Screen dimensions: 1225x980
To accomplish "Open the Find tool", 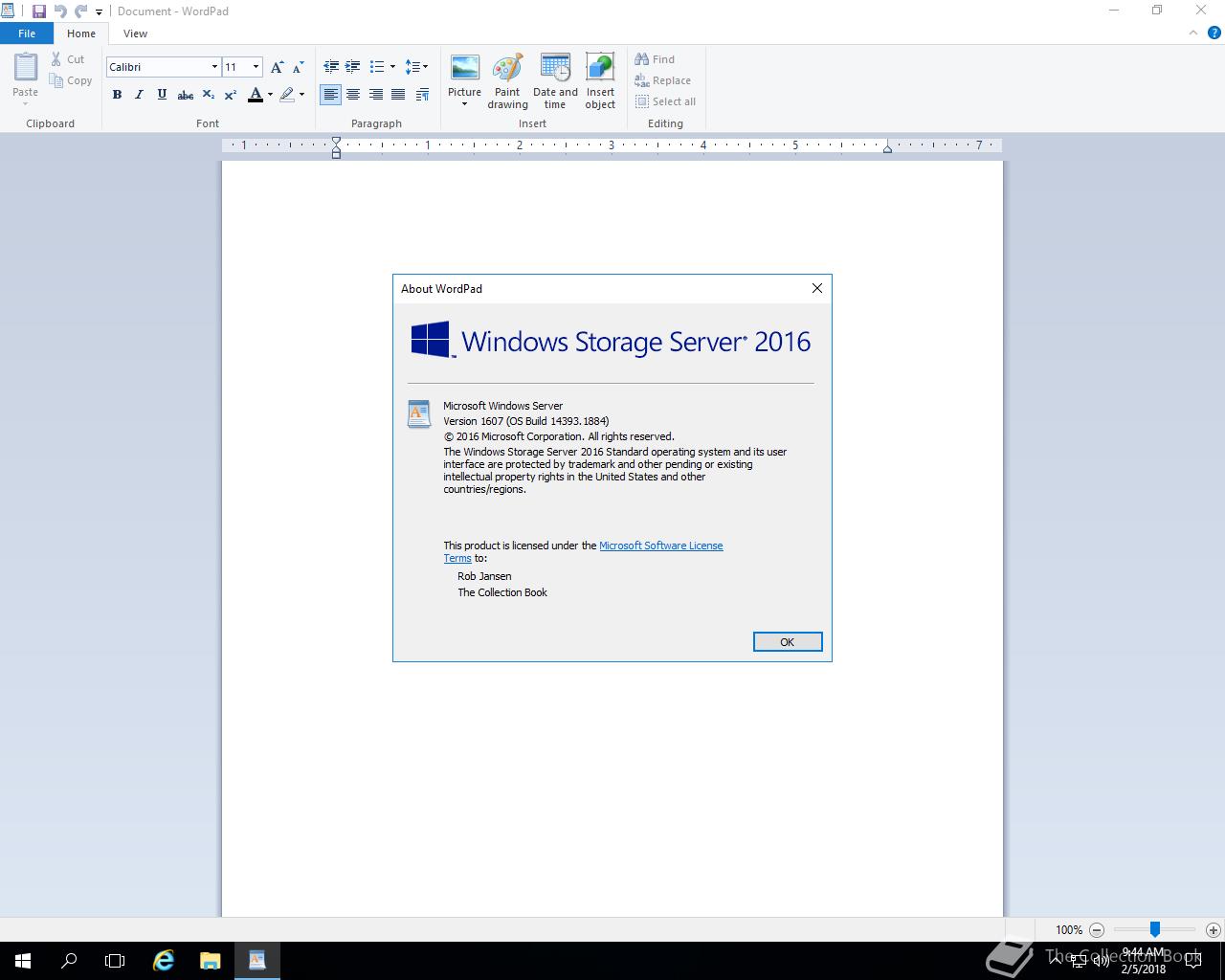I will [655, 59].
